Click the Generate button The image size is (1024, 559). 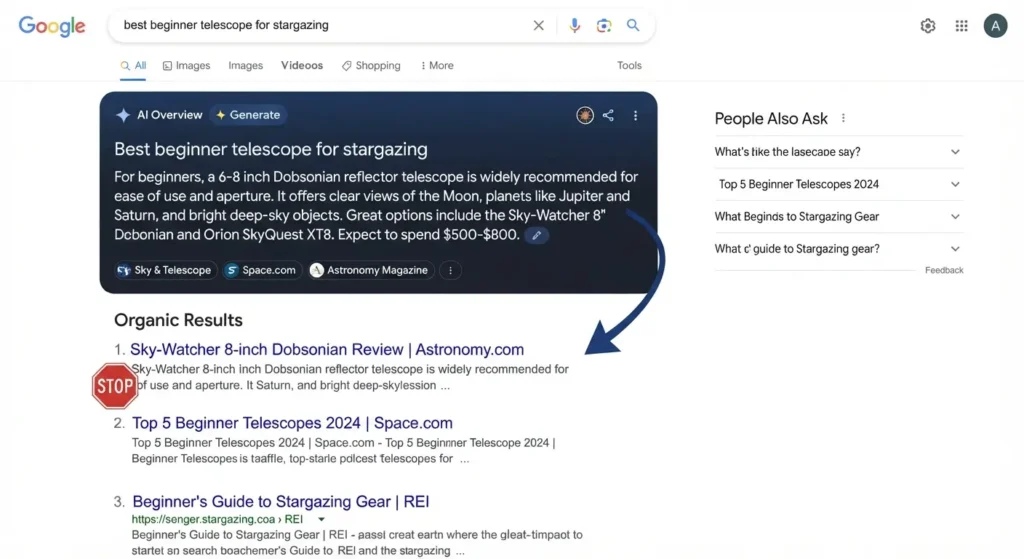coord(248,115)
